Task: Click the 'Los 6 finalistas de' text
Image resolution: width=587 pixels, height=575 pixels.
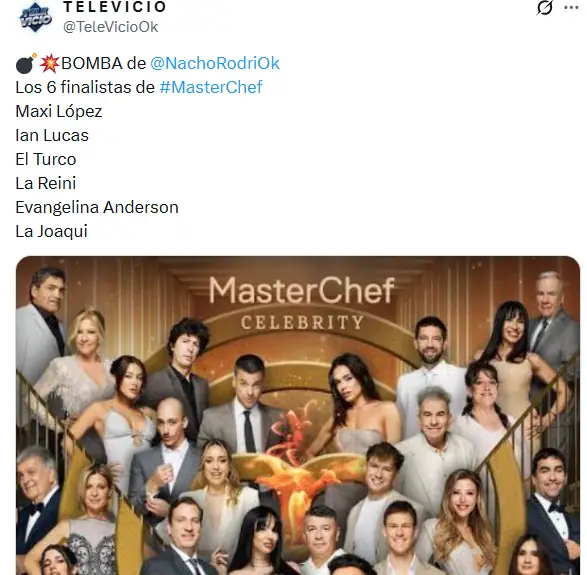Action: pyautogui.click(x=85, y=87)
